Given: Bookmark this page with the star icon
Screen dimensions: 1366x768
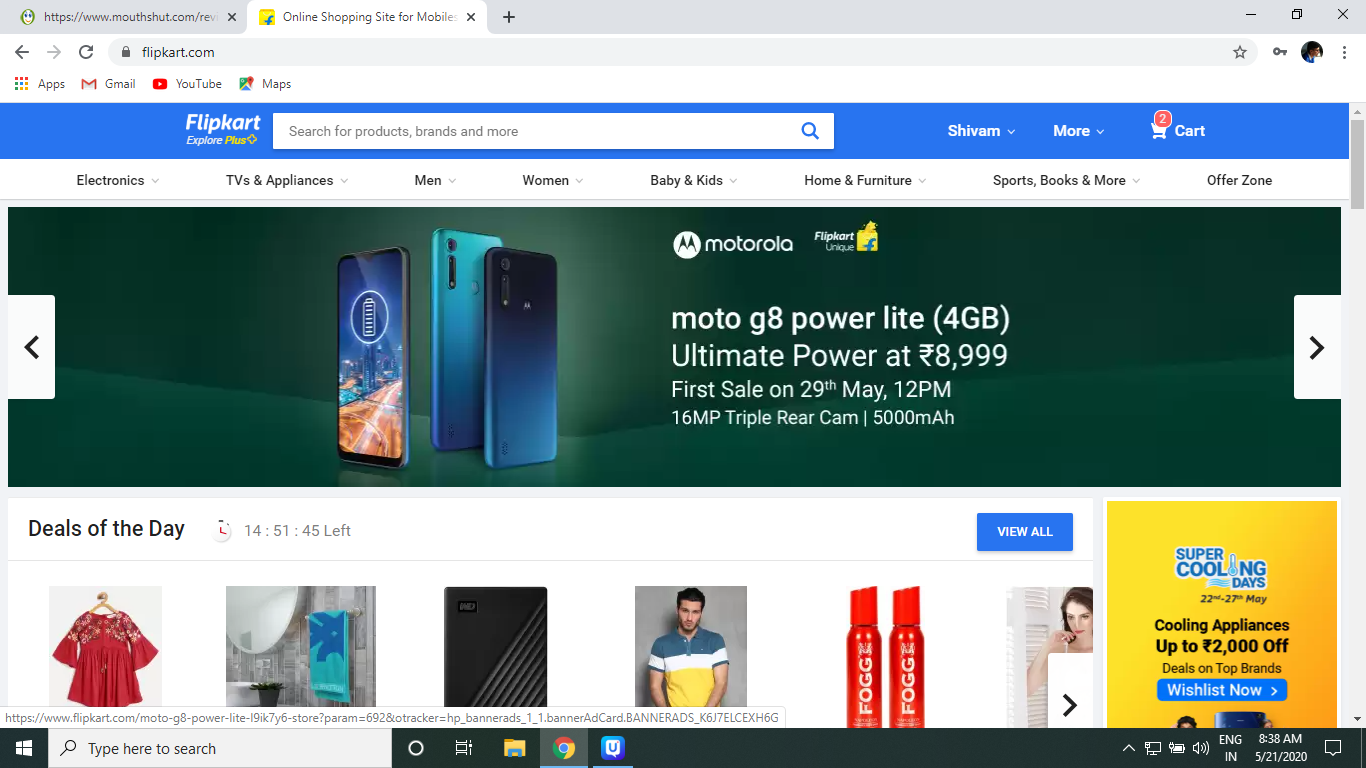Looking at the screenshot, I should pos(1240,52).
